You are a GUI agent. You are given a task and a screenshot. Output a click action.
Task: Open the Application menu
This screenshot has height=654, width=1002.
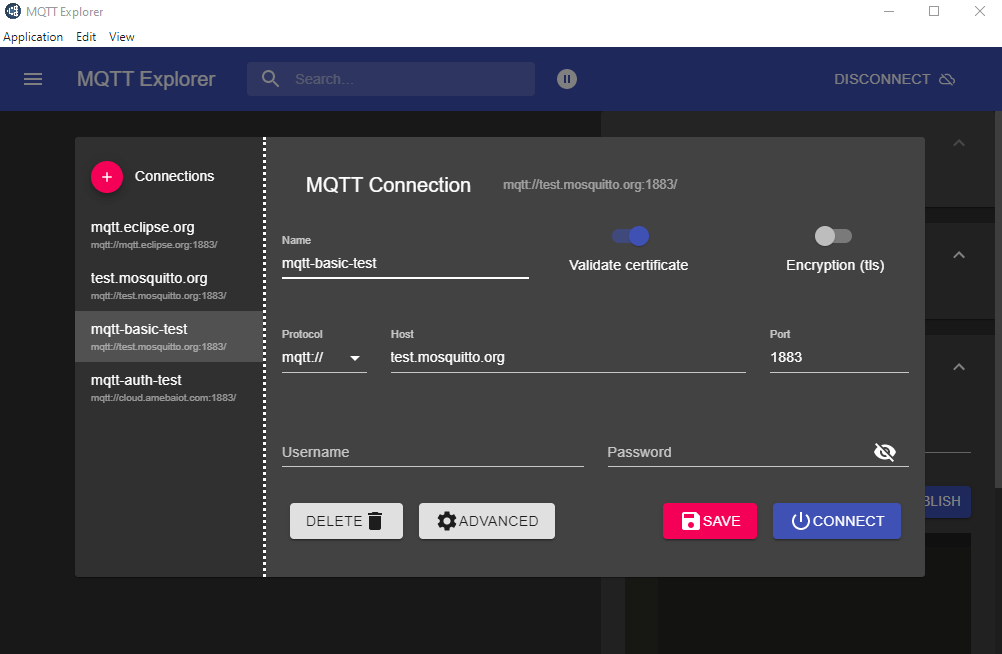coord(33,37)
